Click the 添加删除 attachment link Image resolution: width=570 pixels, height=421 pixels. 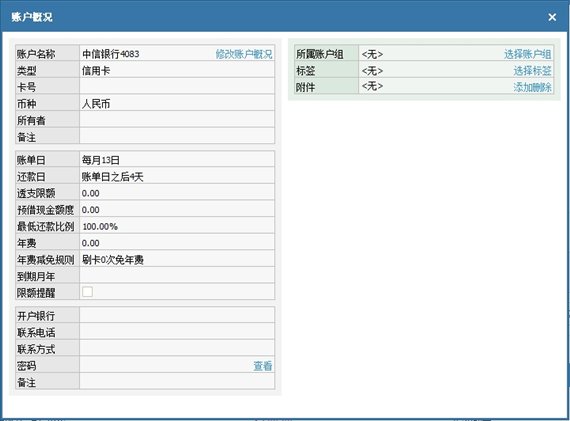coord(532,87)
